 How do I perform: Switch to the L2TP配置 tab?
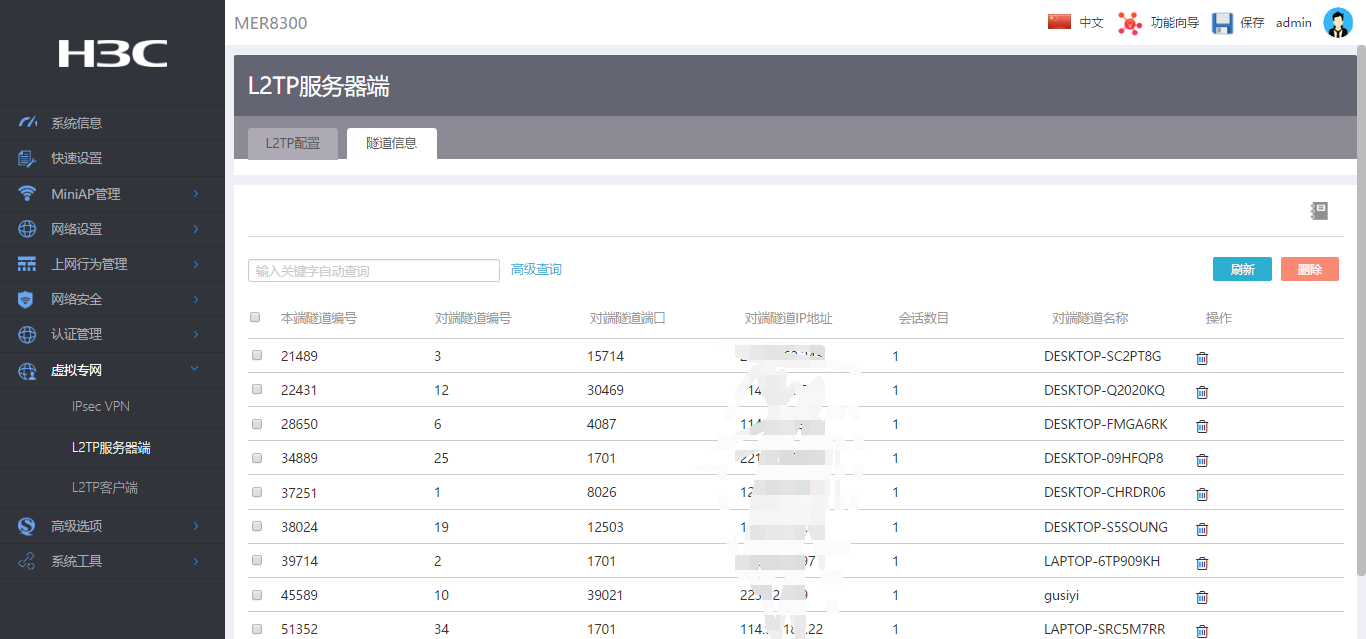(293, 143)
